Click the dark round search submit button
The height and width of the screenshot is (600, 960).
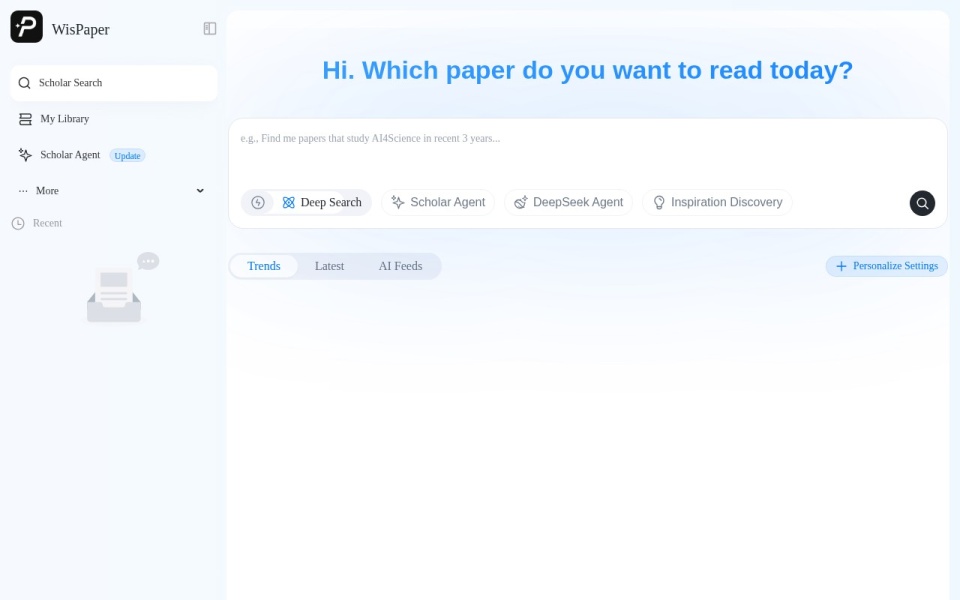pyautogui.click(x=922, y=203)
